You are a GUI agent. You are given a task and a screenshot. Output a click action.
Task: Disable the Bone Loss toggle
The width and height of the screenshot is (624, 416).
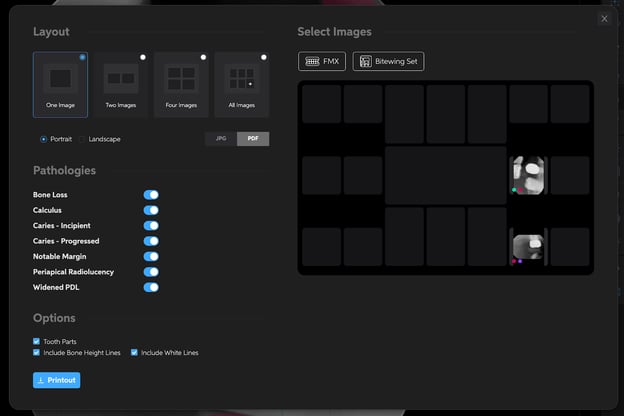[151, 195]
